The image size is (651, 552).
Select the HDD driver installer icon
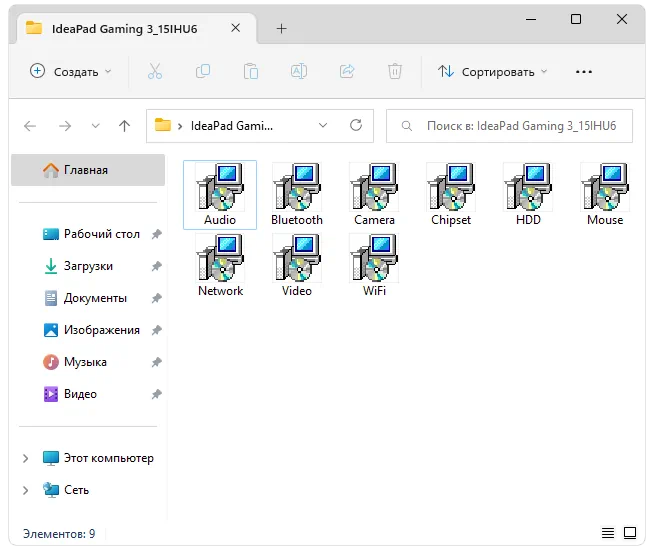528,187
